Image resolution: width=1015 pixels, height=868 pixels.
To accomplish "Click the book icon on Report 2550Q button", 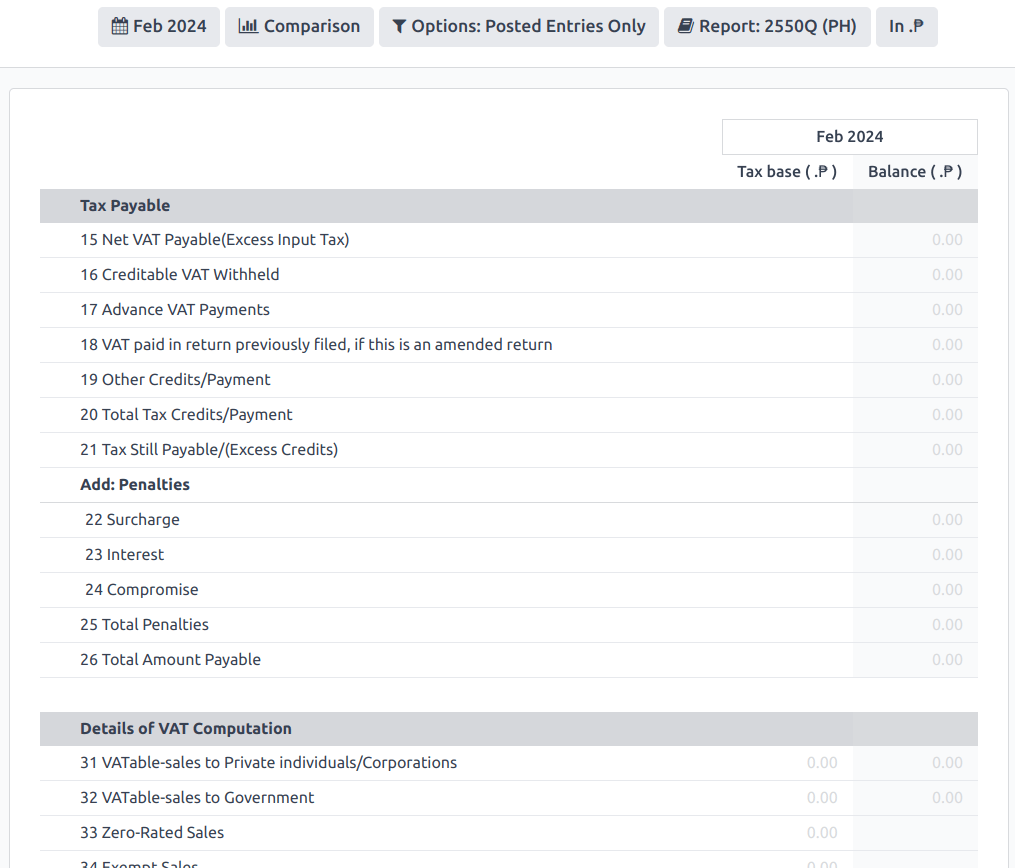I will (685, 26).
